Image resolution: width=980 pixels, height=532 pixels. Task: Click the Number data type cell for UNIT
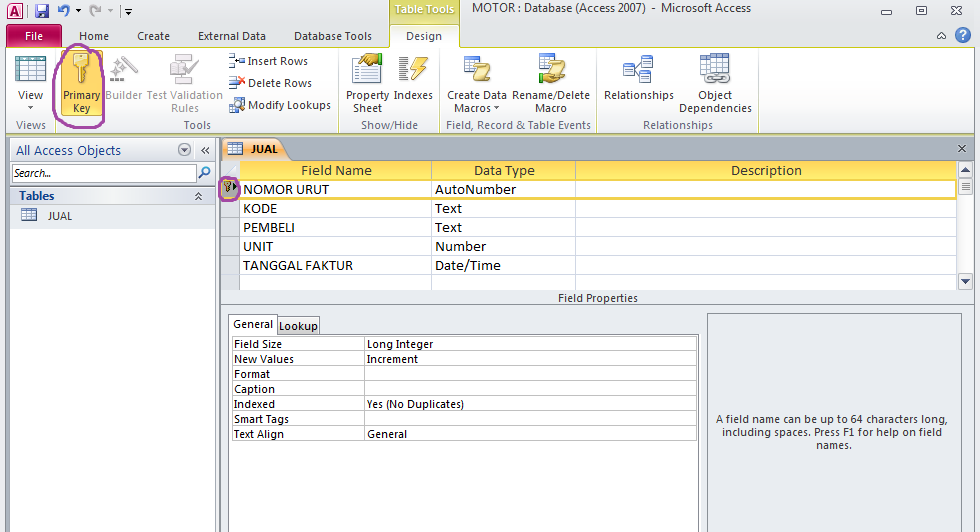pyautogui.click(x=503, y=246)
